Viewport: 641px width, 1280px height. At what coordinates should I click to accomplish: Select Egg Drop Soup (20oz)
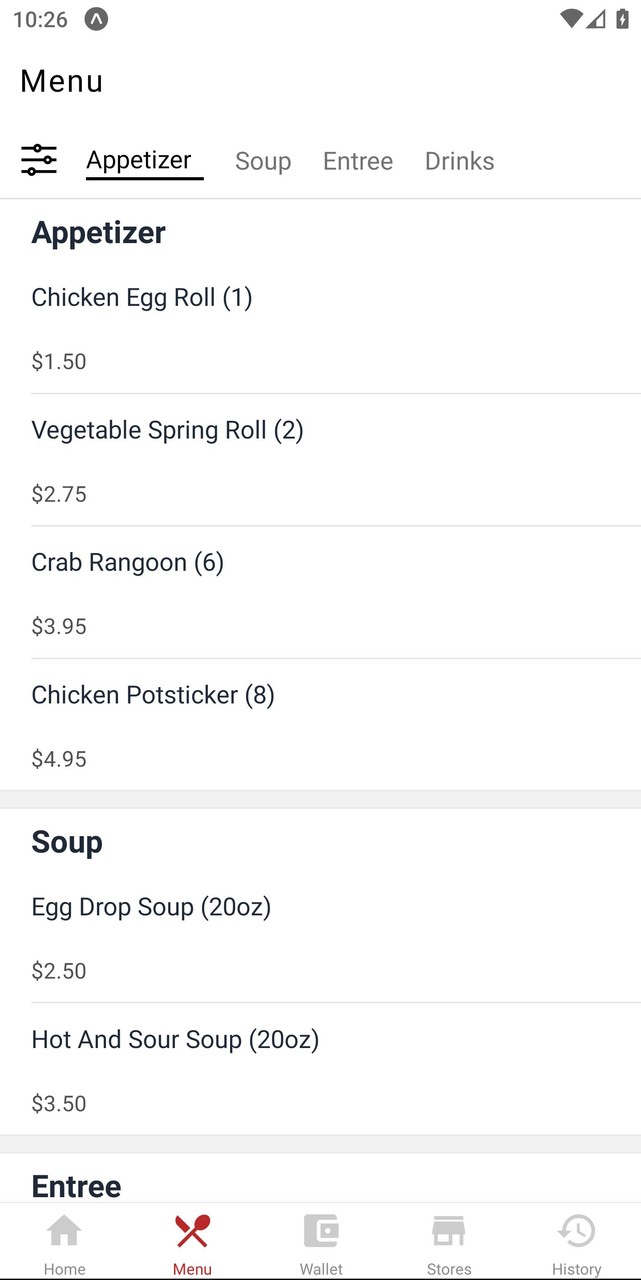(x=151, y=907)
